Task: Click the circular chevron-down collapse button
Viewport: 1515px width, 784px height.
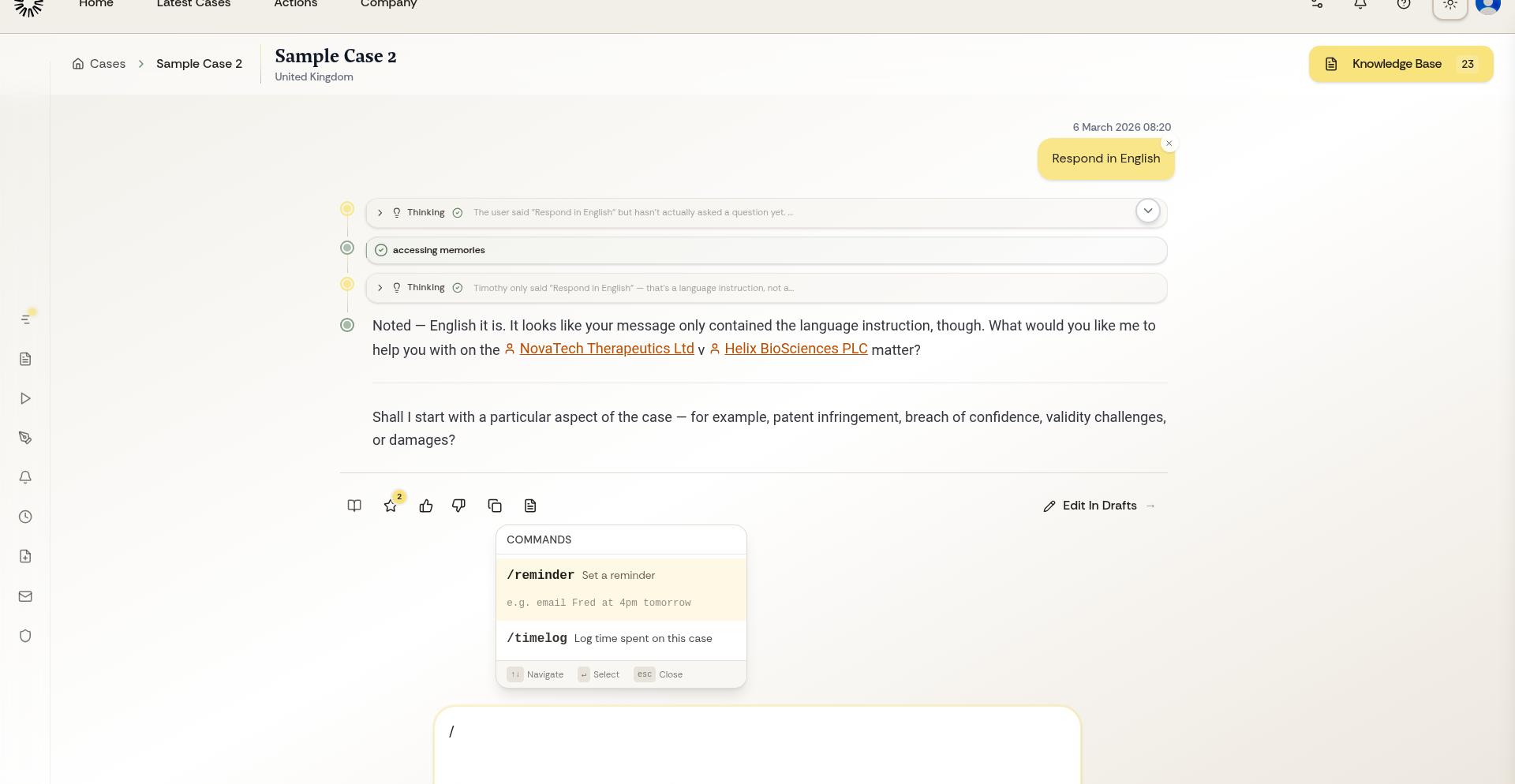Action: pos(1147,211)
